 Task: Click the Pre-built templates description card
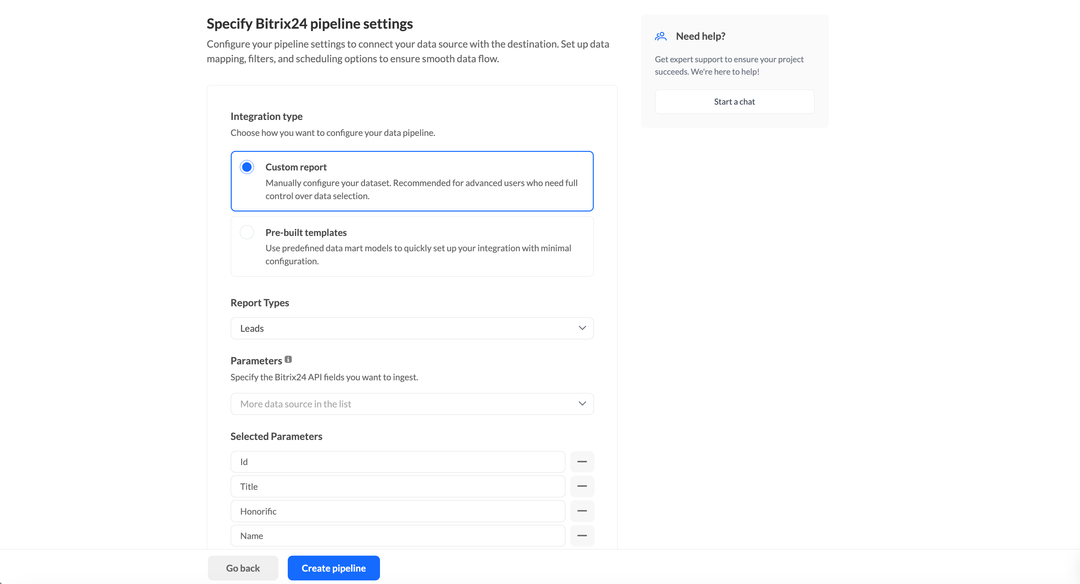[x=412, y=246]
